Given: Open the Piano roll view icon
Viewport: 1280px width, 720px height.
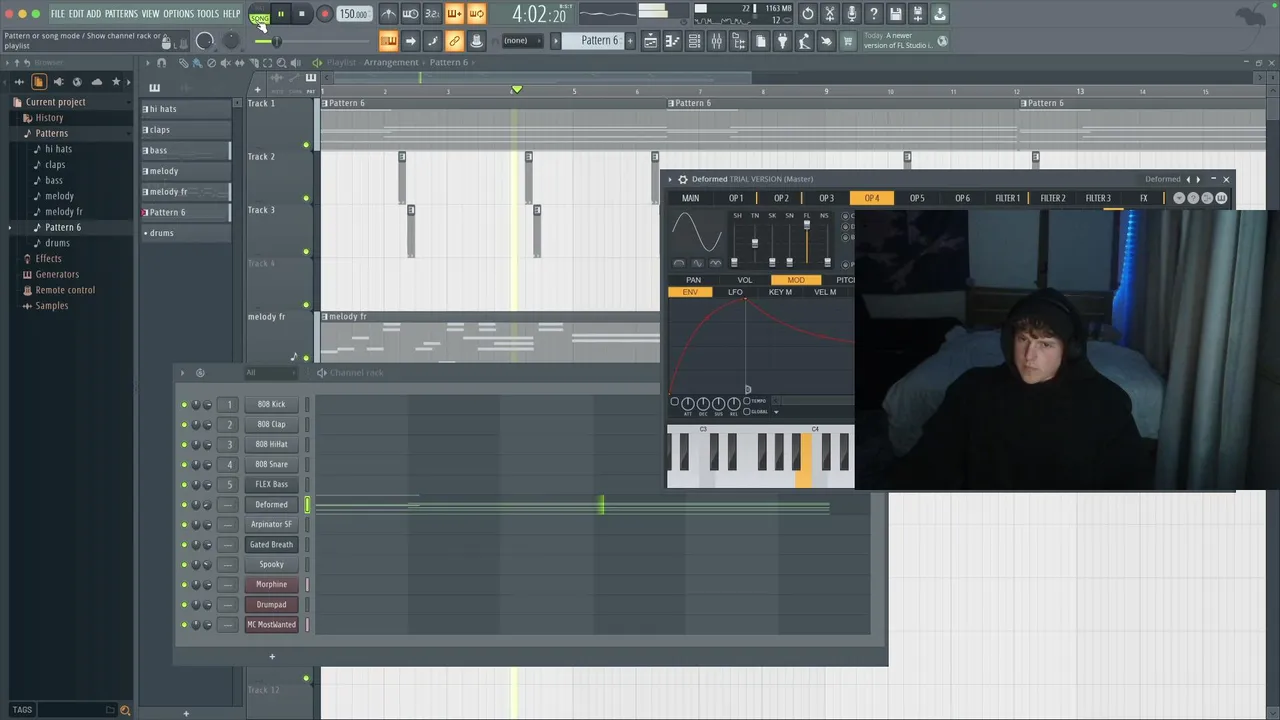Looking at the screenshot, I should 673,41.
